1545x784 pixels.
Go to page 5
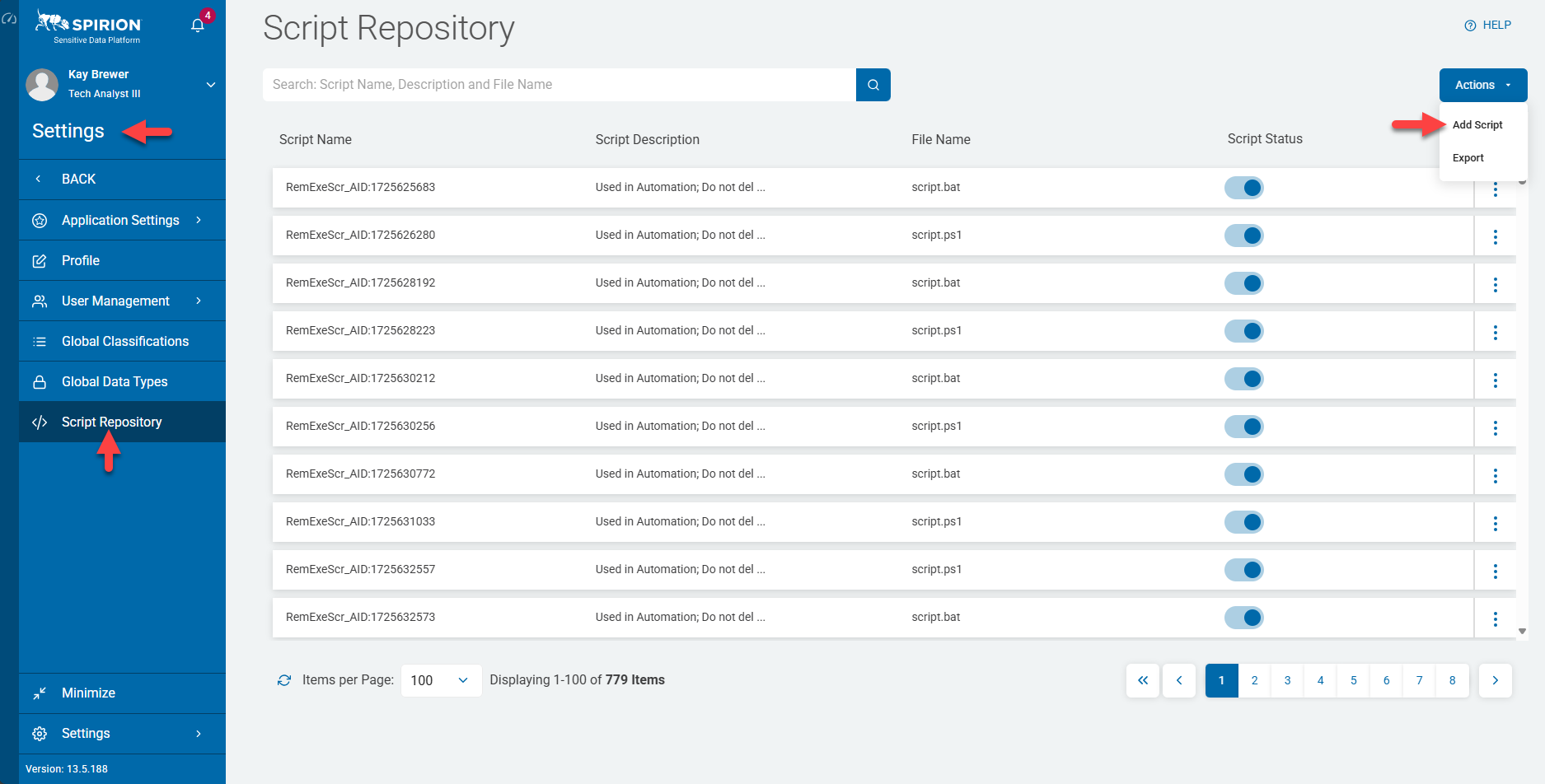(x=1353, y=680)
